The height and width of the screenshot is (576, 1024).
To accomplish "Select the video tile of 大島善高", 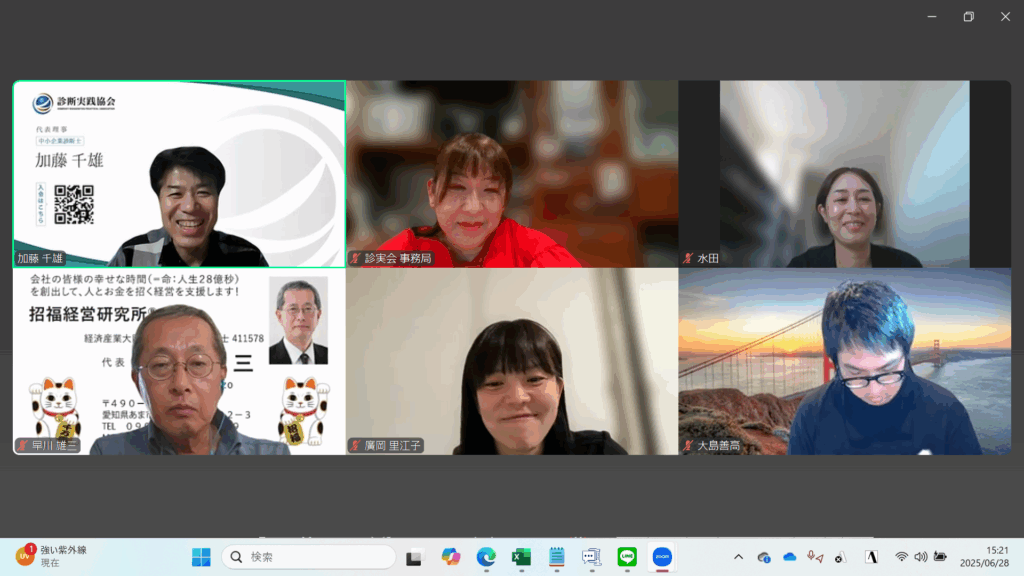I will (x=845, y=361).
